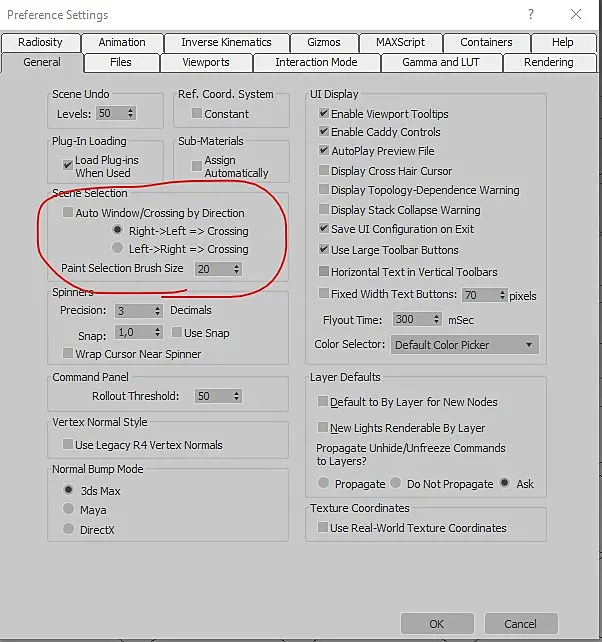The image size is (602, 642).
Task: Click Paint Selection Brush Size spinner arrows
Action: [236, 269]
